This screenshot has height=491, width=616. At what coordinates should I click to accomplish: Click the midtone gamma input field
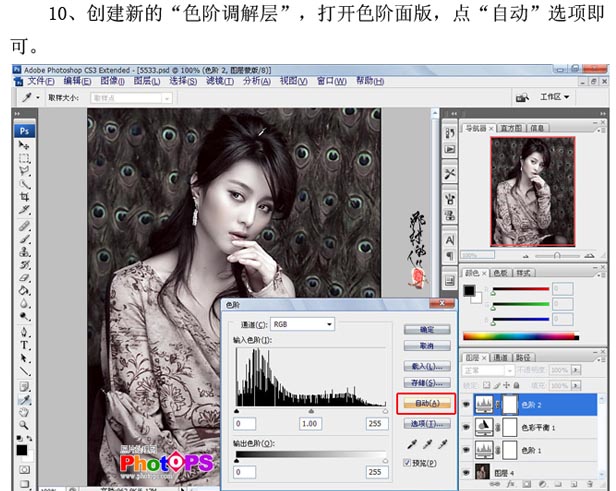310,423
